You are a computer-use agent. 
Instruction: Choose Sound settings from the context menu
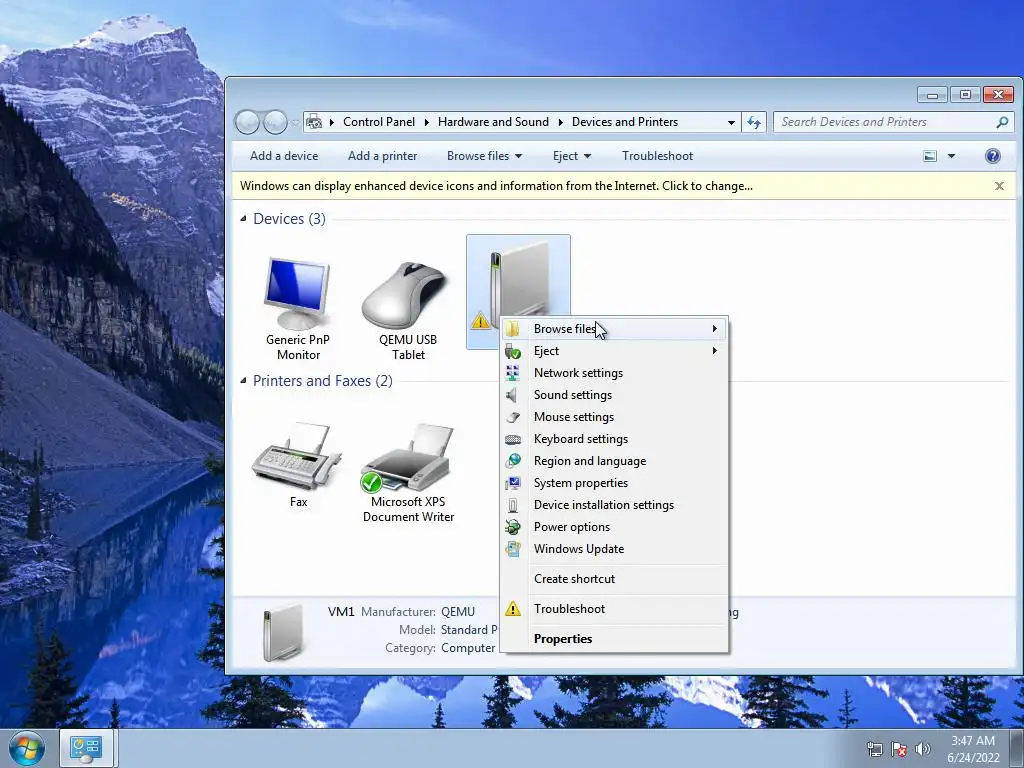click(x=614, y=395)
